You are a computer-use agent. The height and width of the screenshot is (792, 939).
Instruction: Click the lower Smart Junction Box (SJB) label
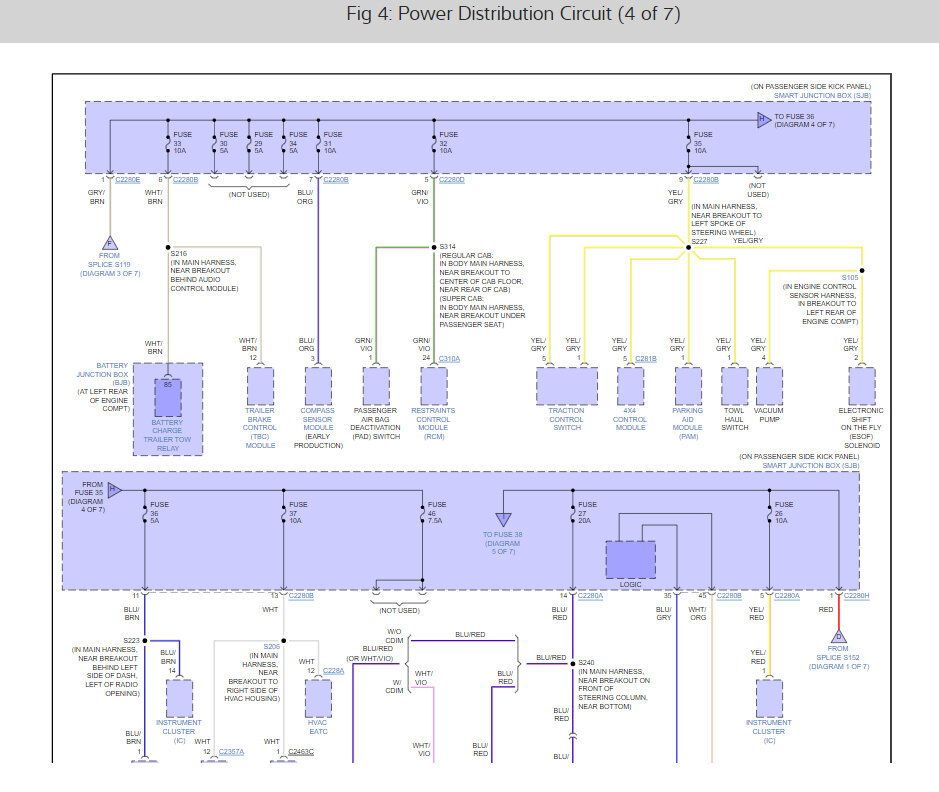tap(811, 465)
